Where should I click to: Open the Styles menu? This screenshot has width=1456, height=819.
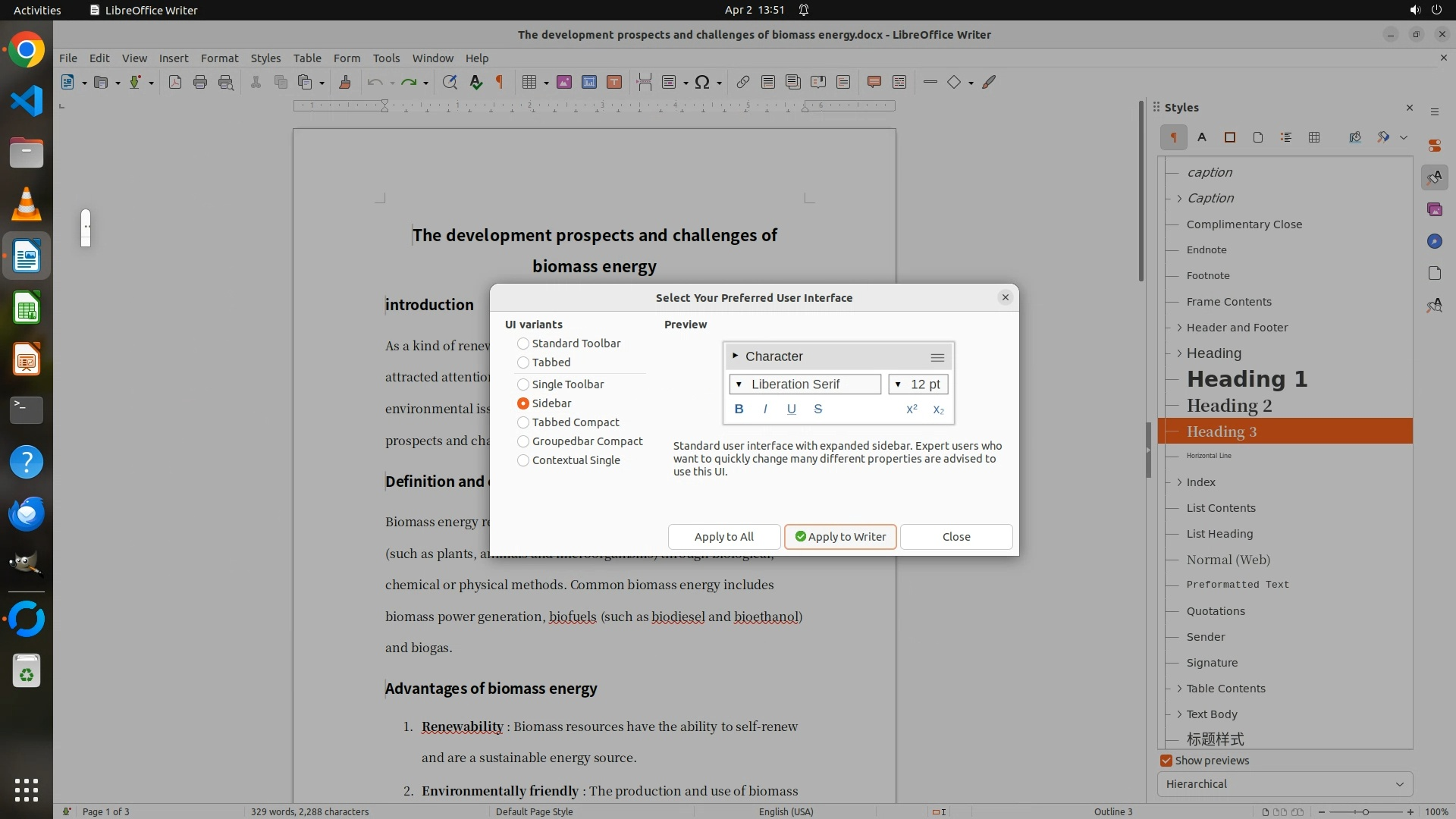[265, 58]
